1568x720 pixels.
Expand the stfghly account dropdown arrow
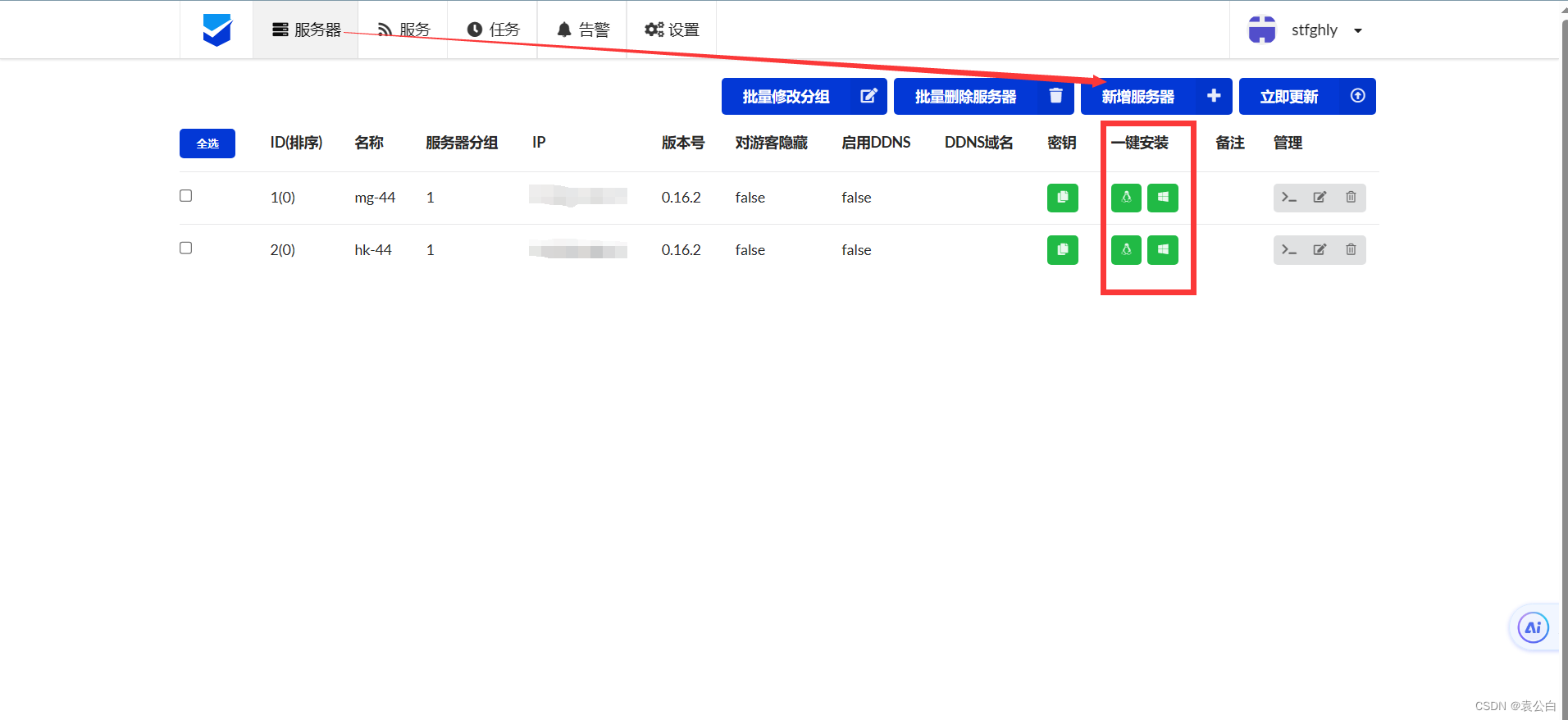[1358, 30]
